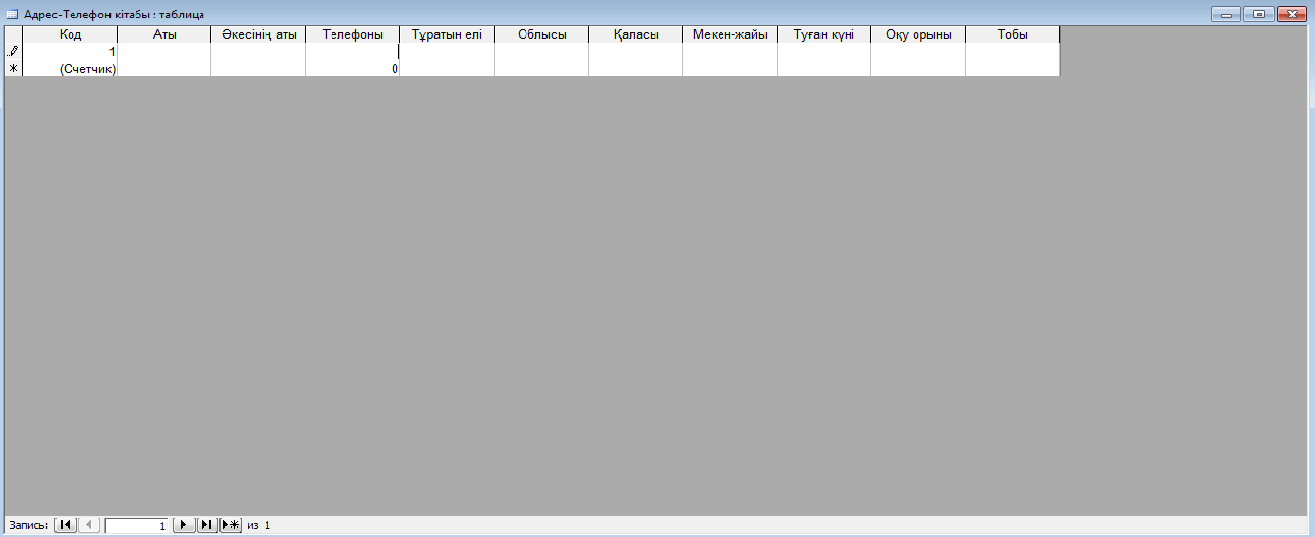
Task: Click the table icon in title bar
Action: click(13, 14)
